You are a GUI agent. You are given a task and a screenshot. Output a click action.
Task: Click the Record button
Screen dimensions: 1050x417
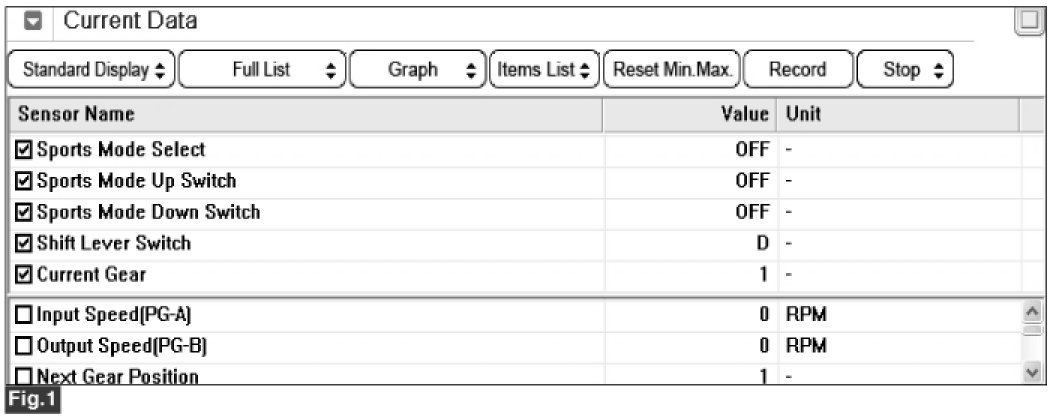point(797,70)
